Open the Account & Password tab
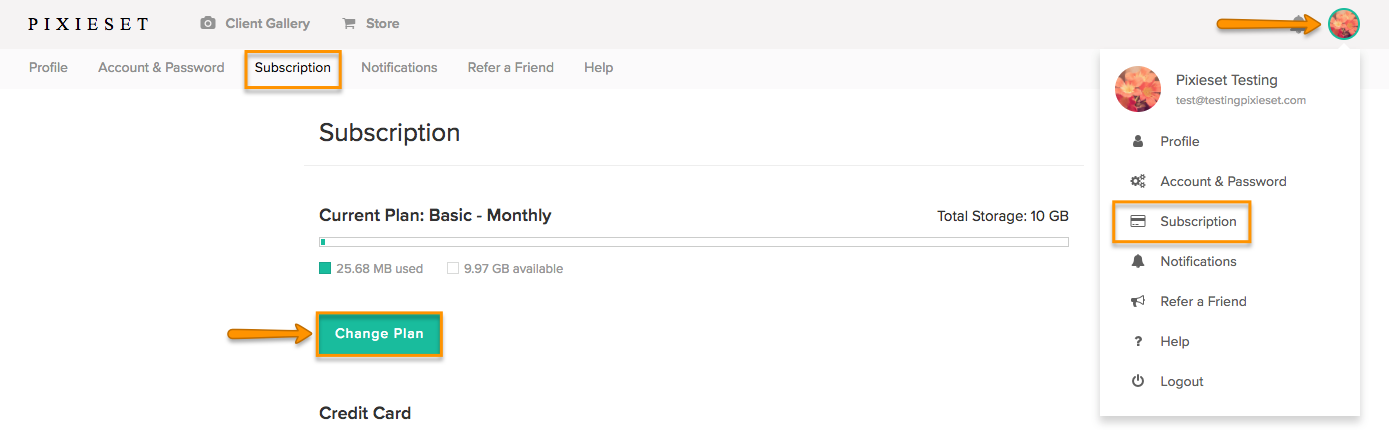1389x430 pixels. pyautogui.click(x=161, y=67)
